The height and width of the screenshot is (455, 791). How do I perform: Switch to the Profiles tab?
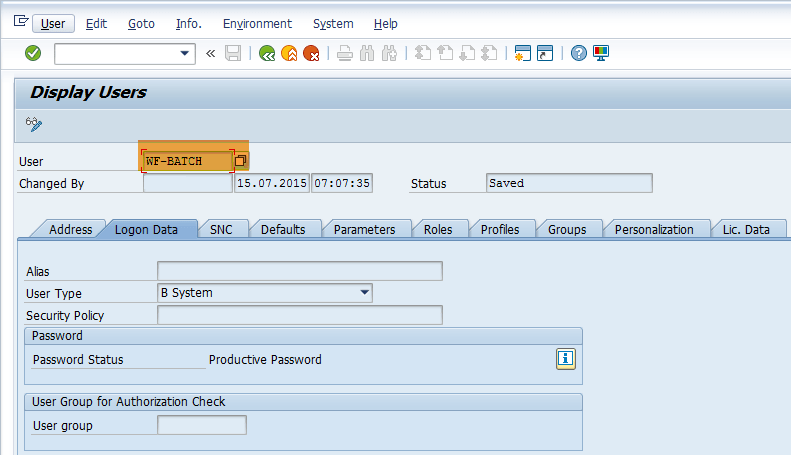coord(500,230)
